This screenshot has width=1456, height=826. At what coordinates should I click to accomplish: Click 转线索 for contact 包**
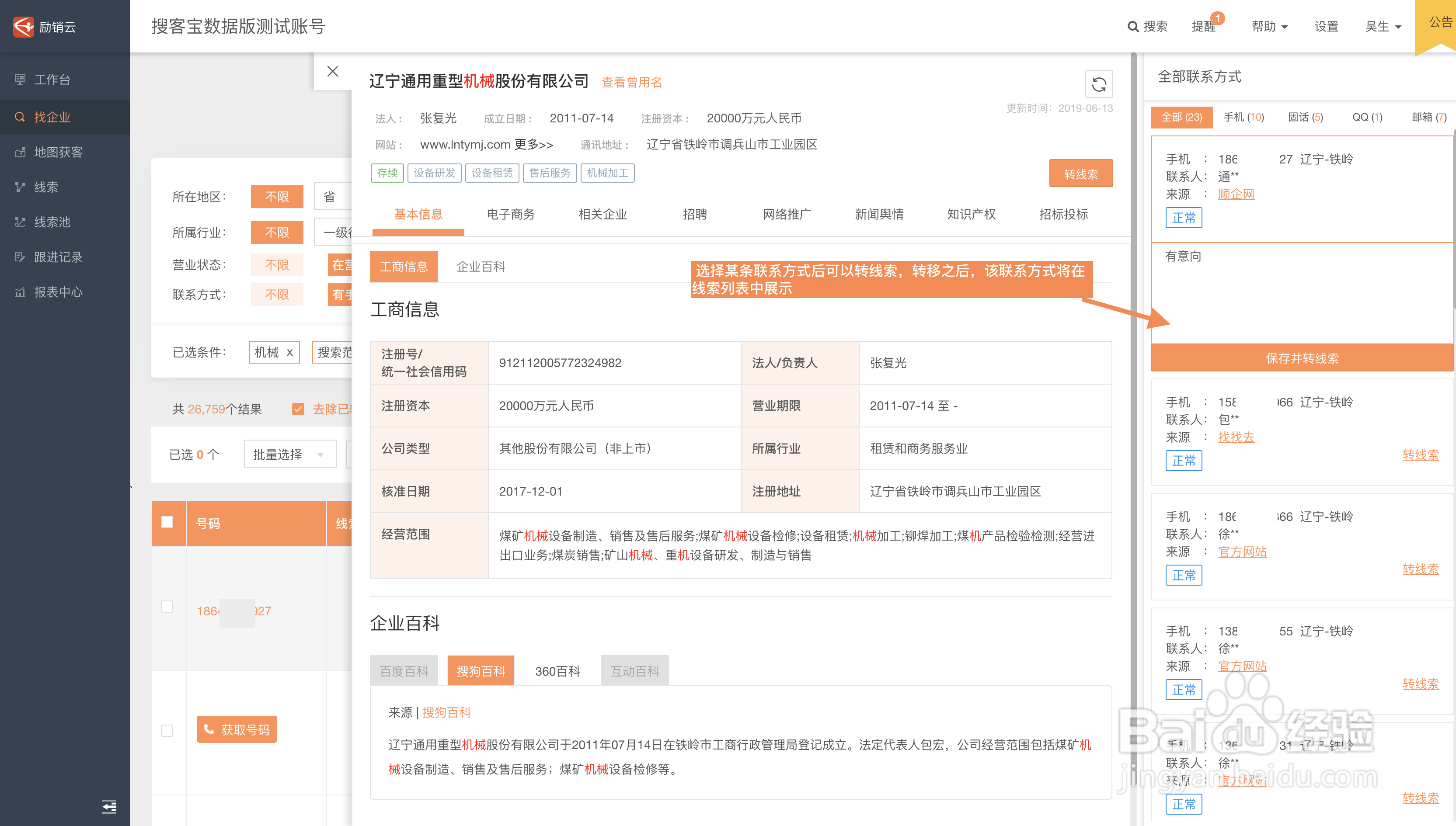1420,455
